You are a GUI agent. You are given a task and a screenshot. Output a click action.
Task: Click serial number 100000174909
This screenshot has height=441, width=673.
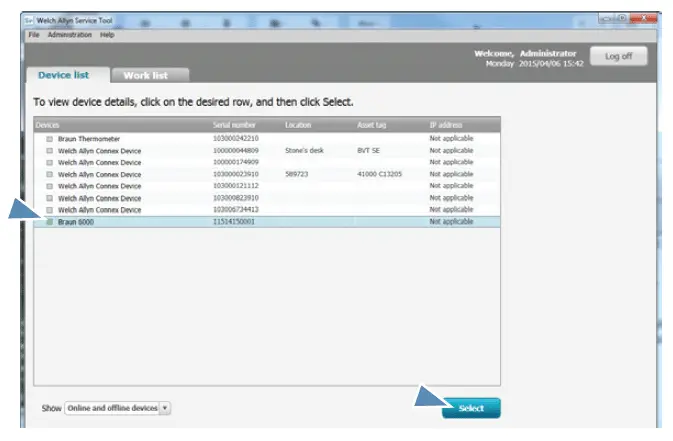tap(236, 162)
